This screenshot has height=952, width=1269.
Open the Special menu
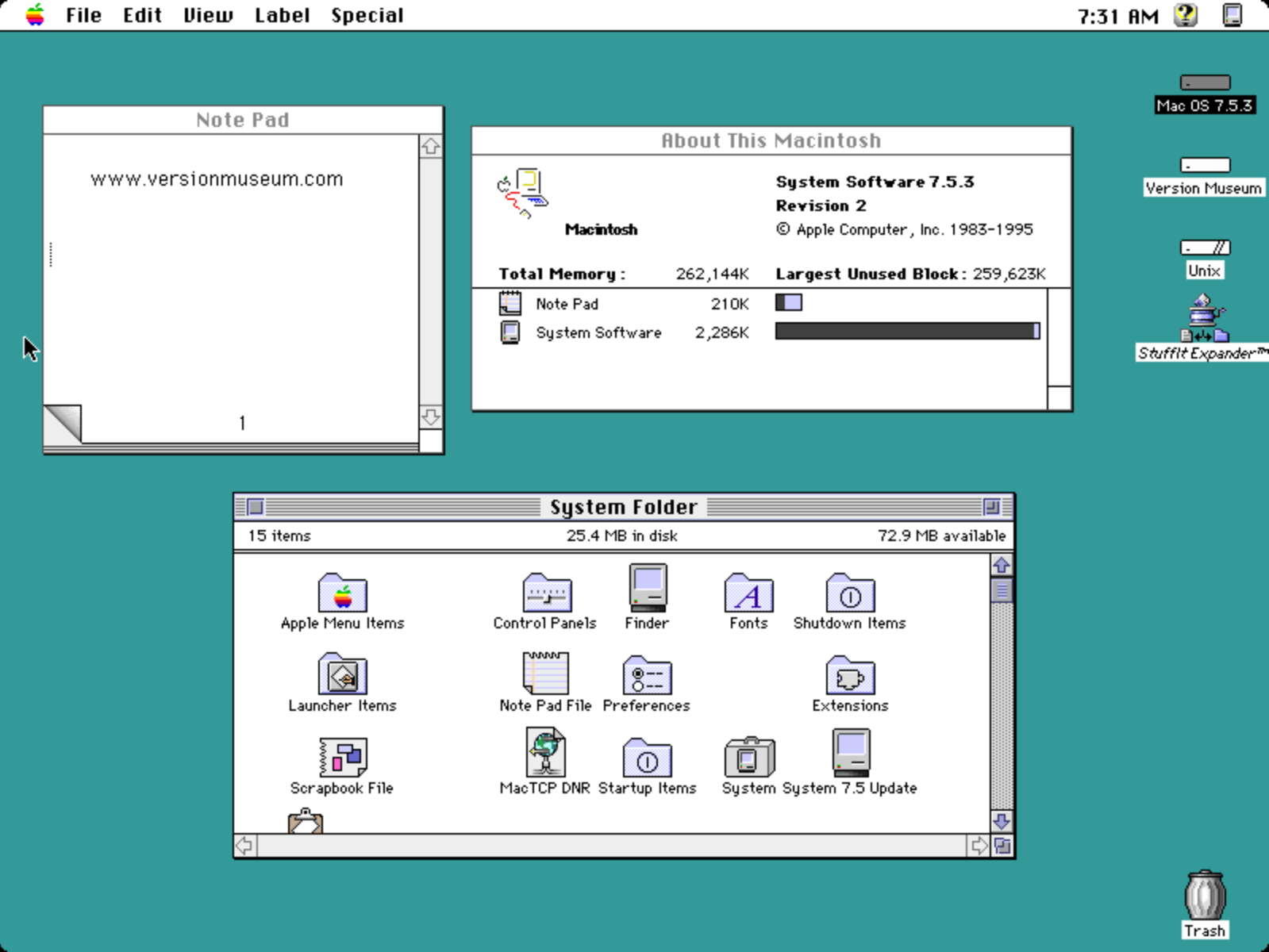click(367, 15)
